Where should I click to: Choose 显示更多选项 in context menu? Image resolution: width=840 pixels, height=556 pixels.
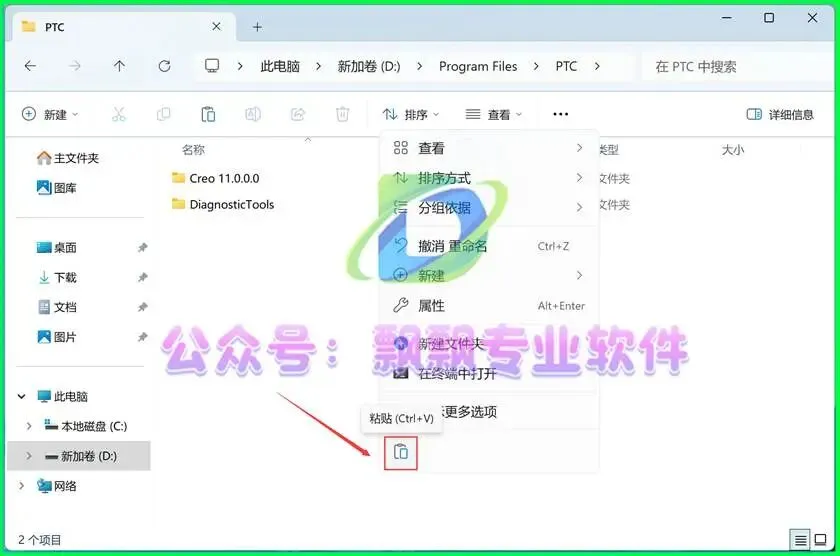click(x=489, y=412)
